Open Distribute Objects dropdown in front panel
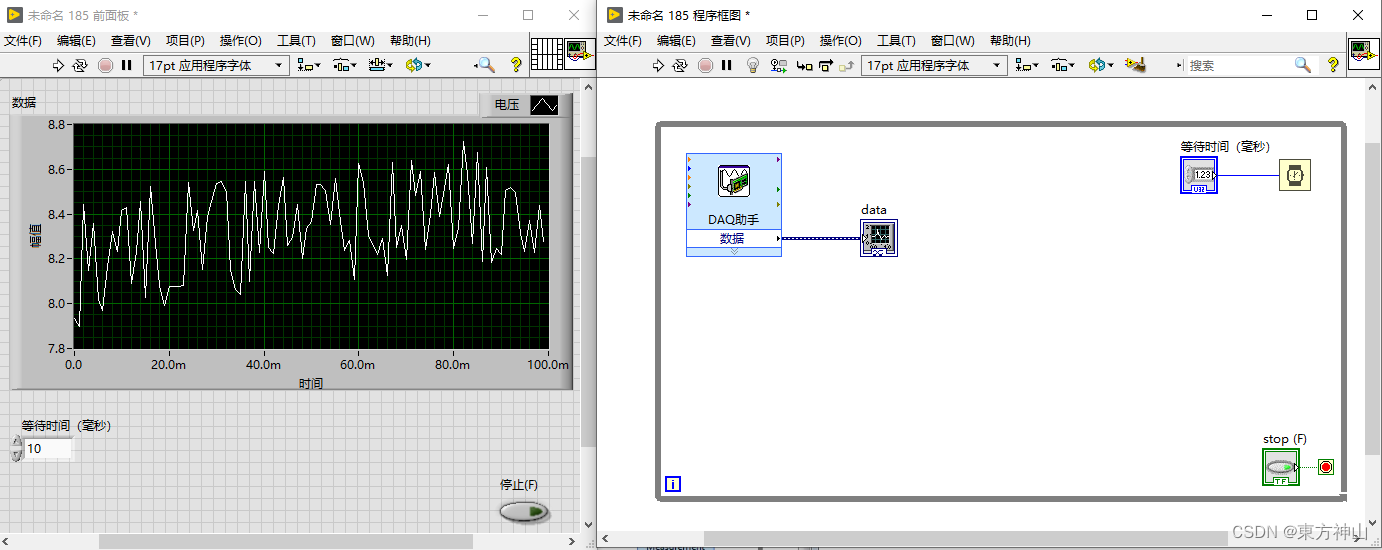The width and height of the screenshot is (1382, 550). [x=345, y=65]
